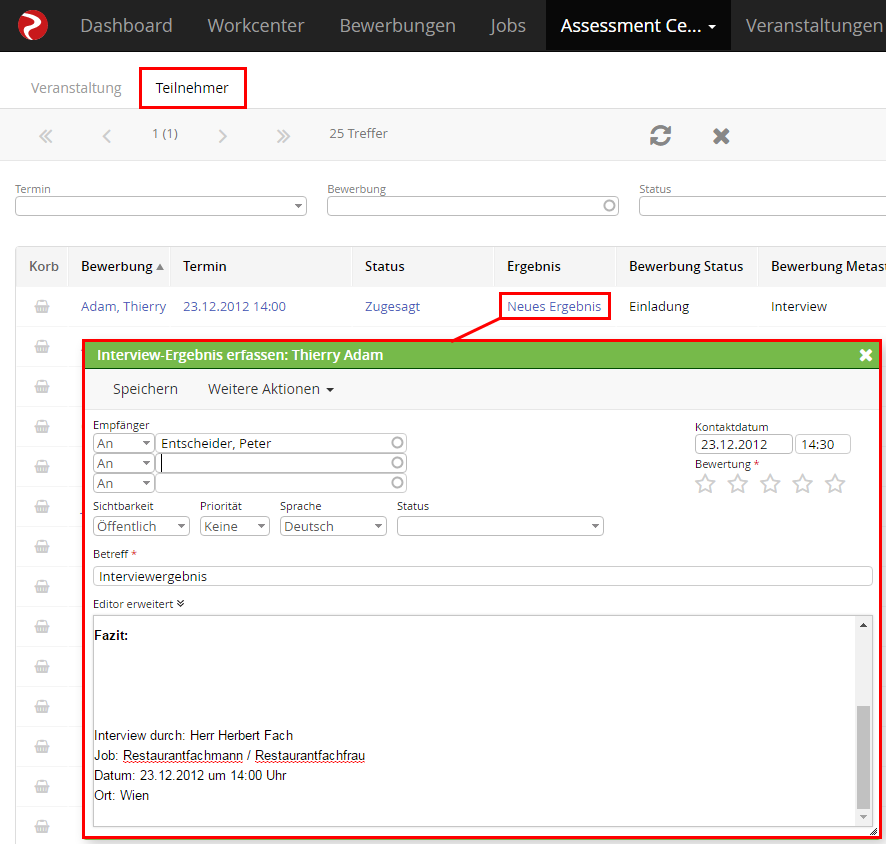Click the Fazit text in the editor

[x=111, y=635]
